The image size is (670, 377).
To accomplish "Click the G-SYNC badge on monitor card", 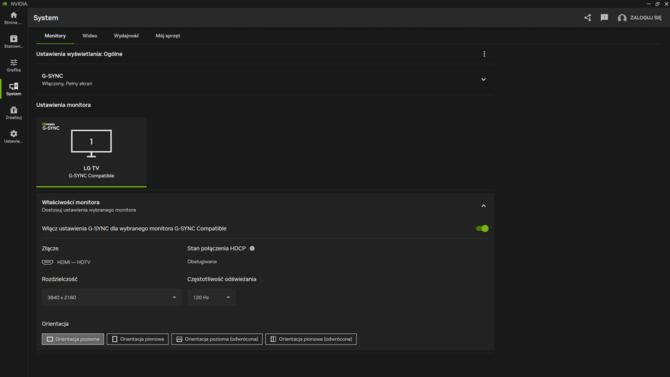I will click(x=50, y=127).
